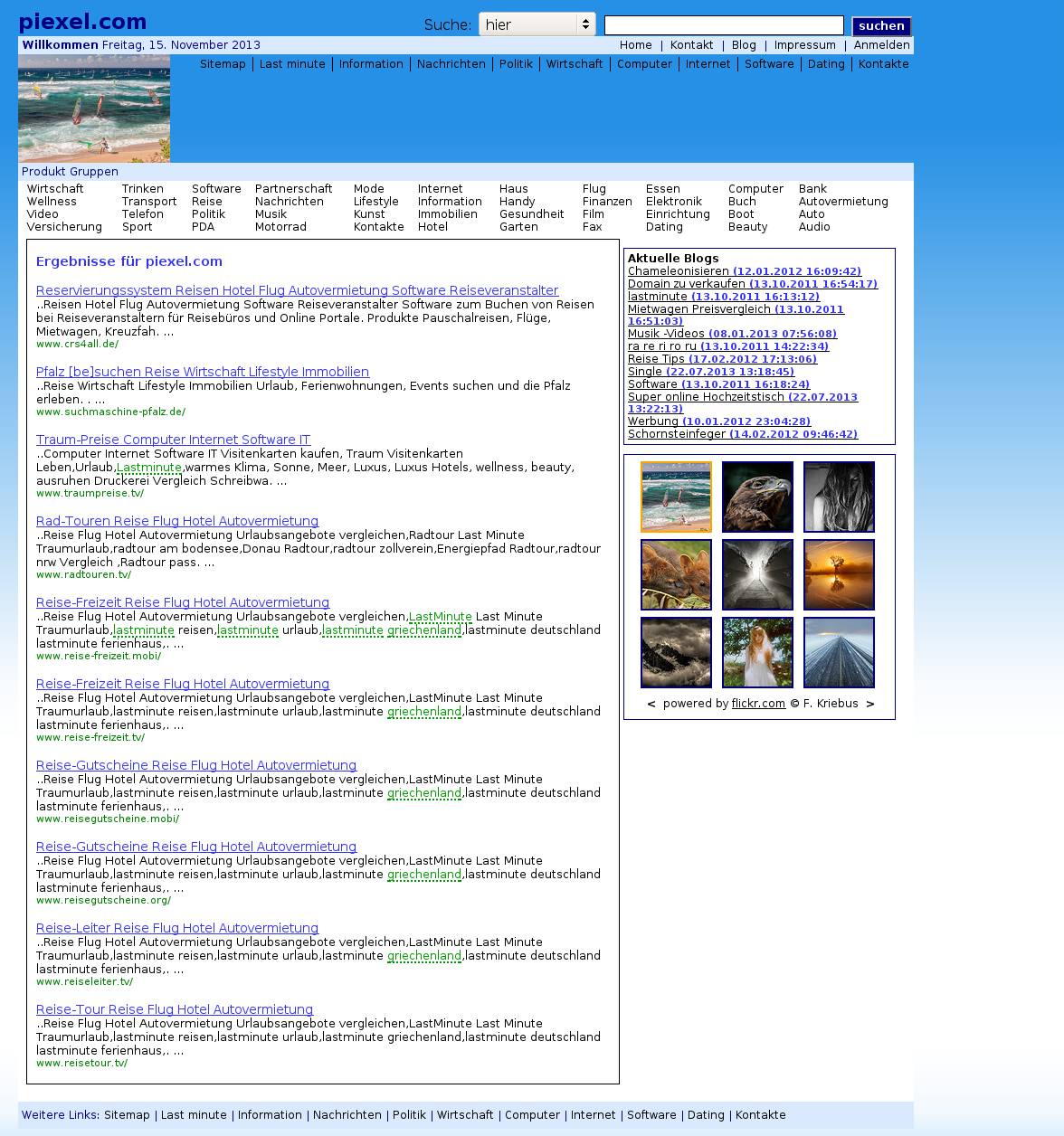Image resolution: width=1064 pixels, height=1136 pixels.
Task: Open the windsurfing thumbnail in gallery
Action: [x=676, y=497]
